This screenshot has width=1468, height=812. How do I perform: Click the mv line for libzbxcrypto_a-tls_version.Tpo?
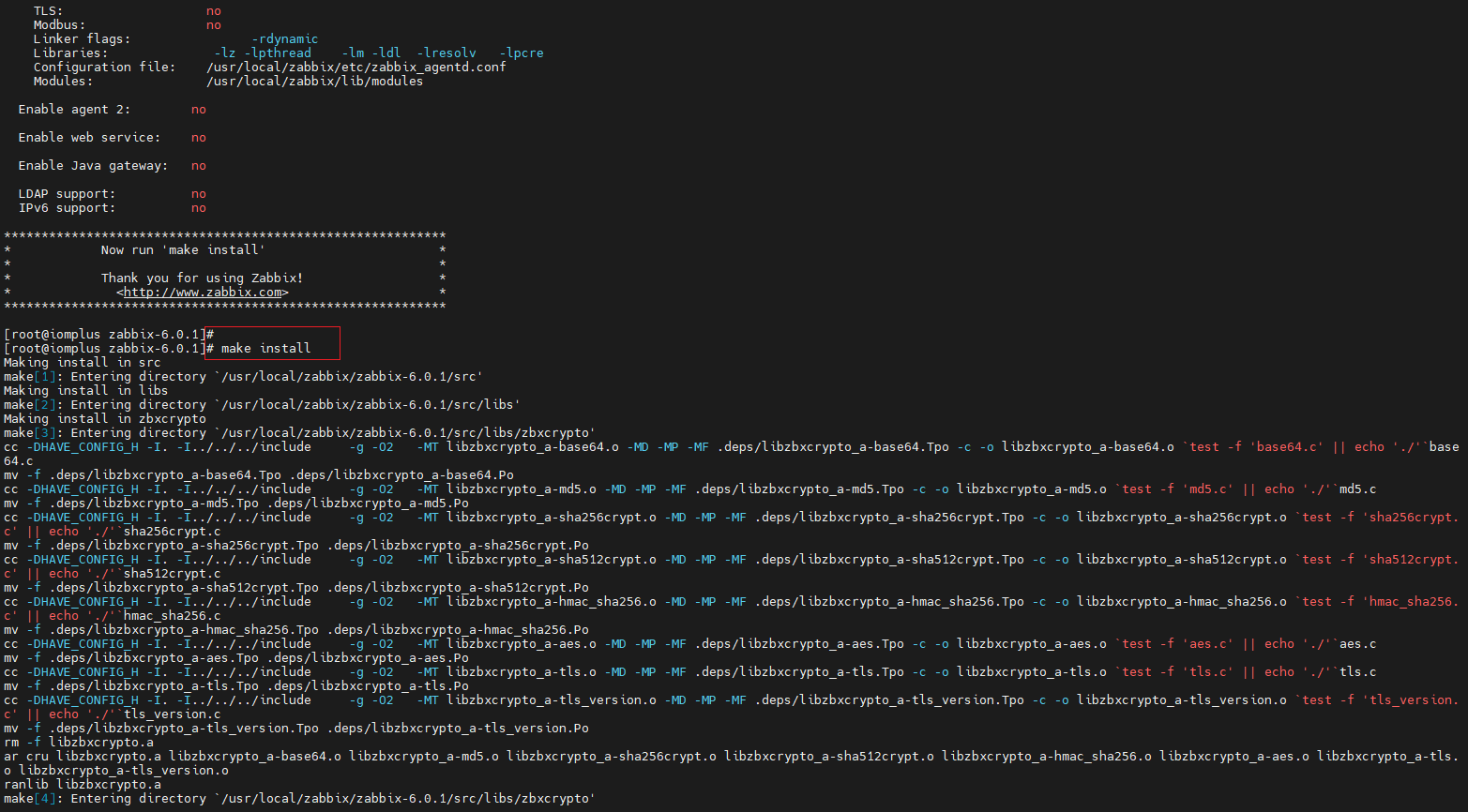point(296,729)
